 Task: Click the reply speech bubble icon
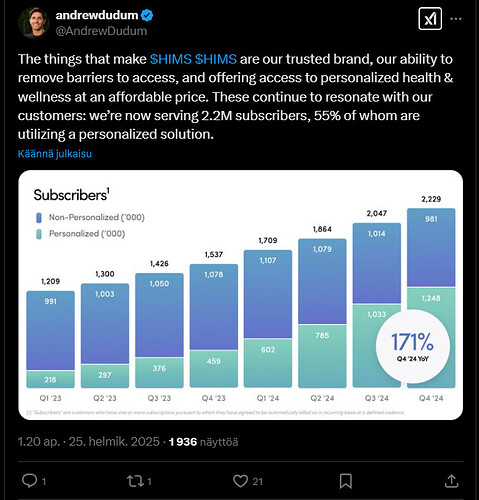tap(30, 481)
